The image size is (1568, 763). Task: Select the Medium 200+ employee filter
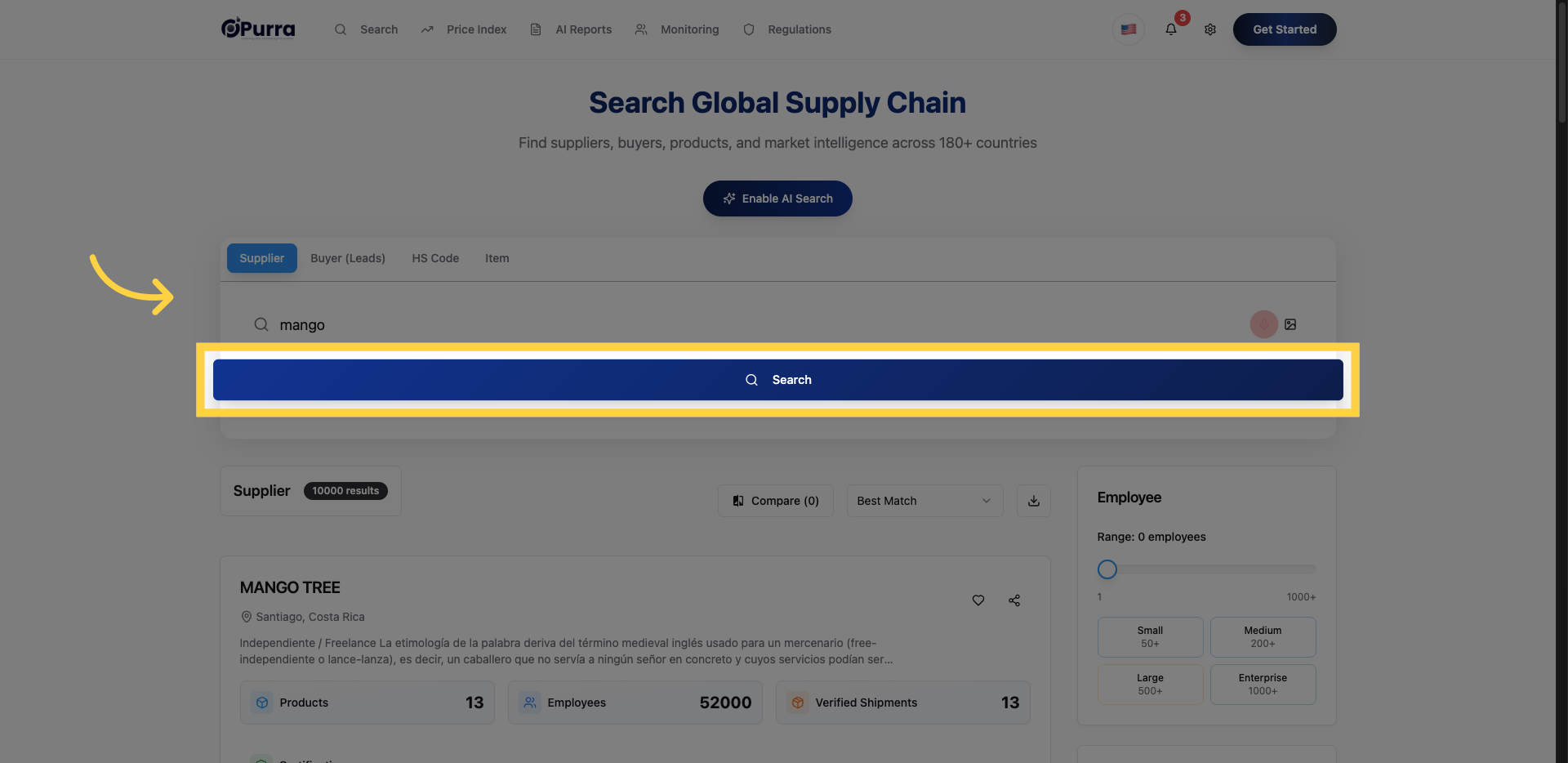tap(1263, 637)
